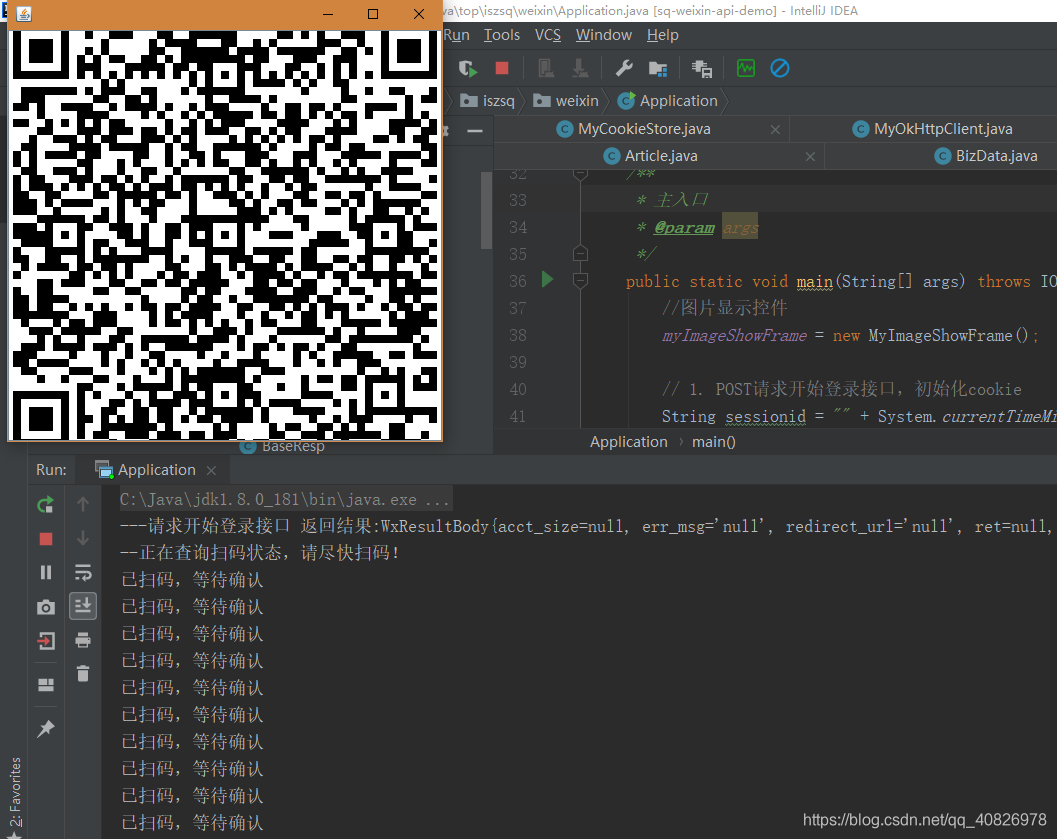Click the disabled download-arrow toolbar icon
This screenshot has height=839, width=1057.
point(580,68)
